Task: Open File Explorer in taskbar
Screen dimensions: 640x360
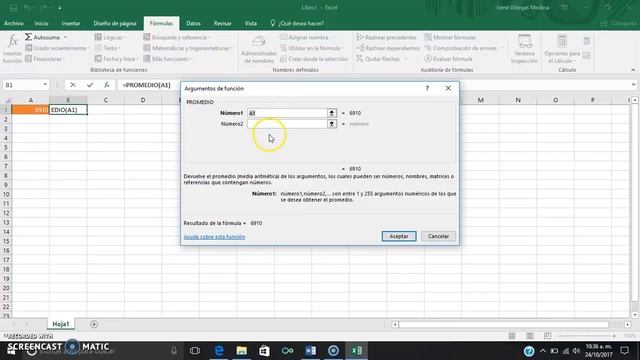Action: 242,351
